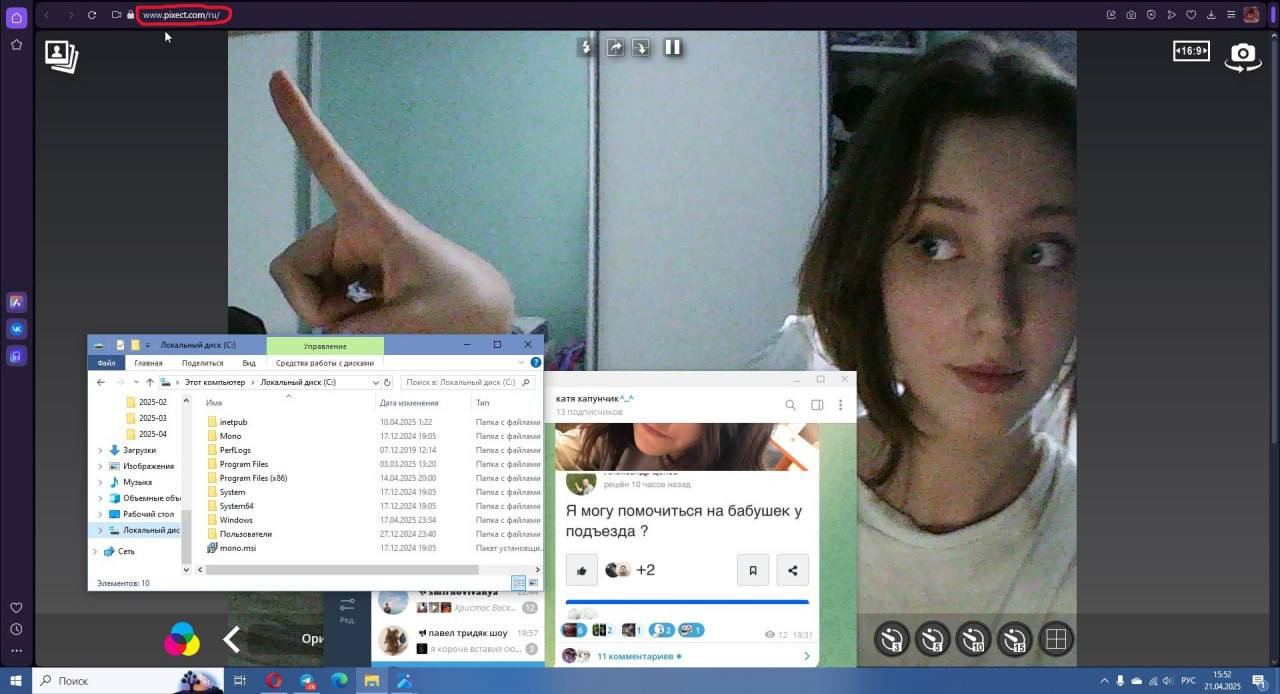Go up one folder level in Explorer
1280x694 pixels.
150,382
